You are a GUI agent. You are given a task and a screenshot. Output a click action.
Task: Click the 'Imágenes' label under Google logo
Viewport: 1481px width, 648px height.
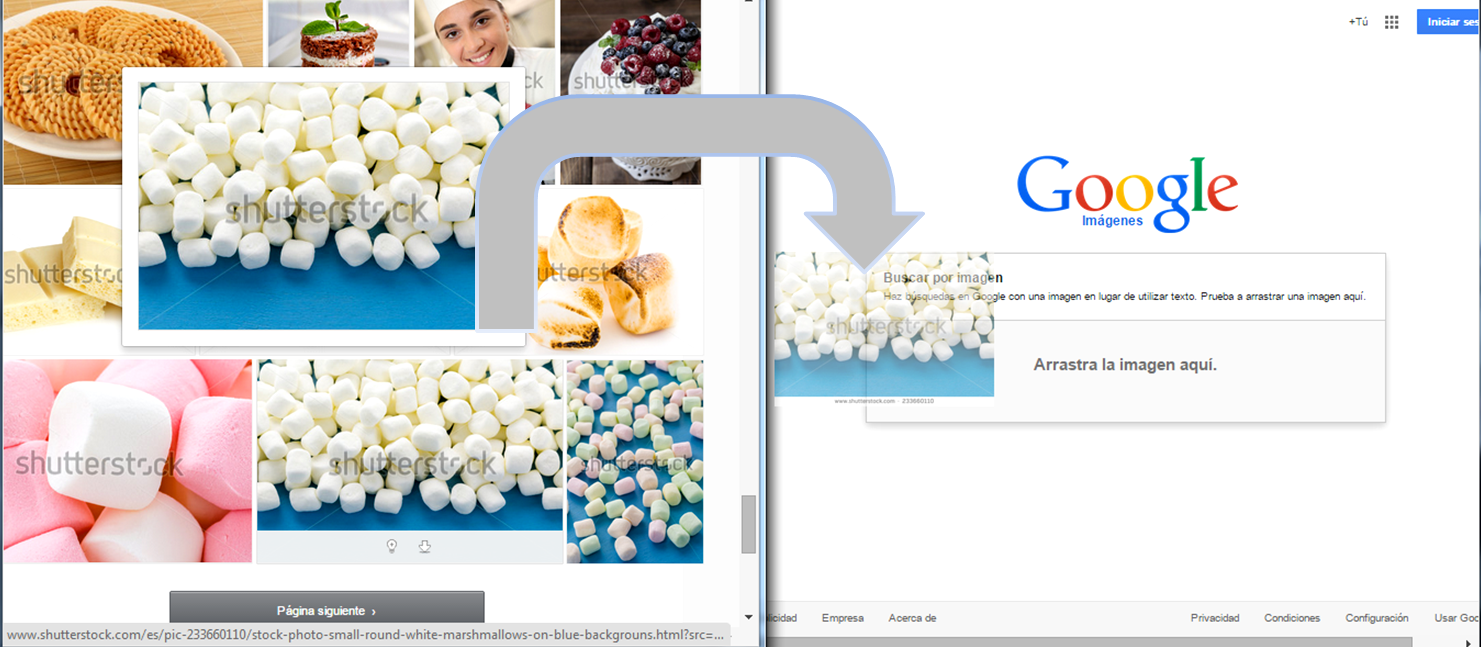(1112, 221)
